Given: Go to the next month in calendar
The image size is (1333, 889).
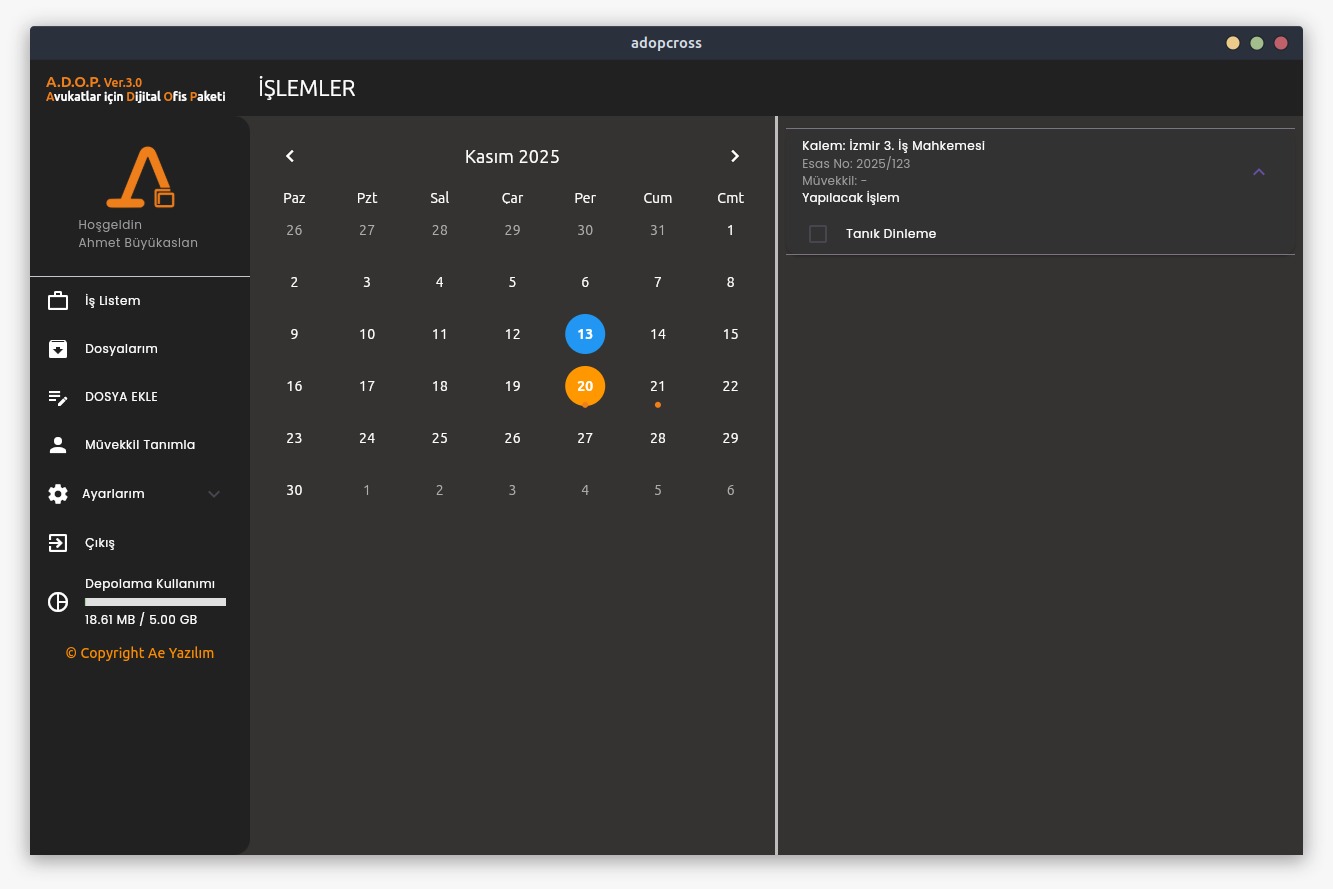Looking at the screenshot, I should [x=735, y=156].
